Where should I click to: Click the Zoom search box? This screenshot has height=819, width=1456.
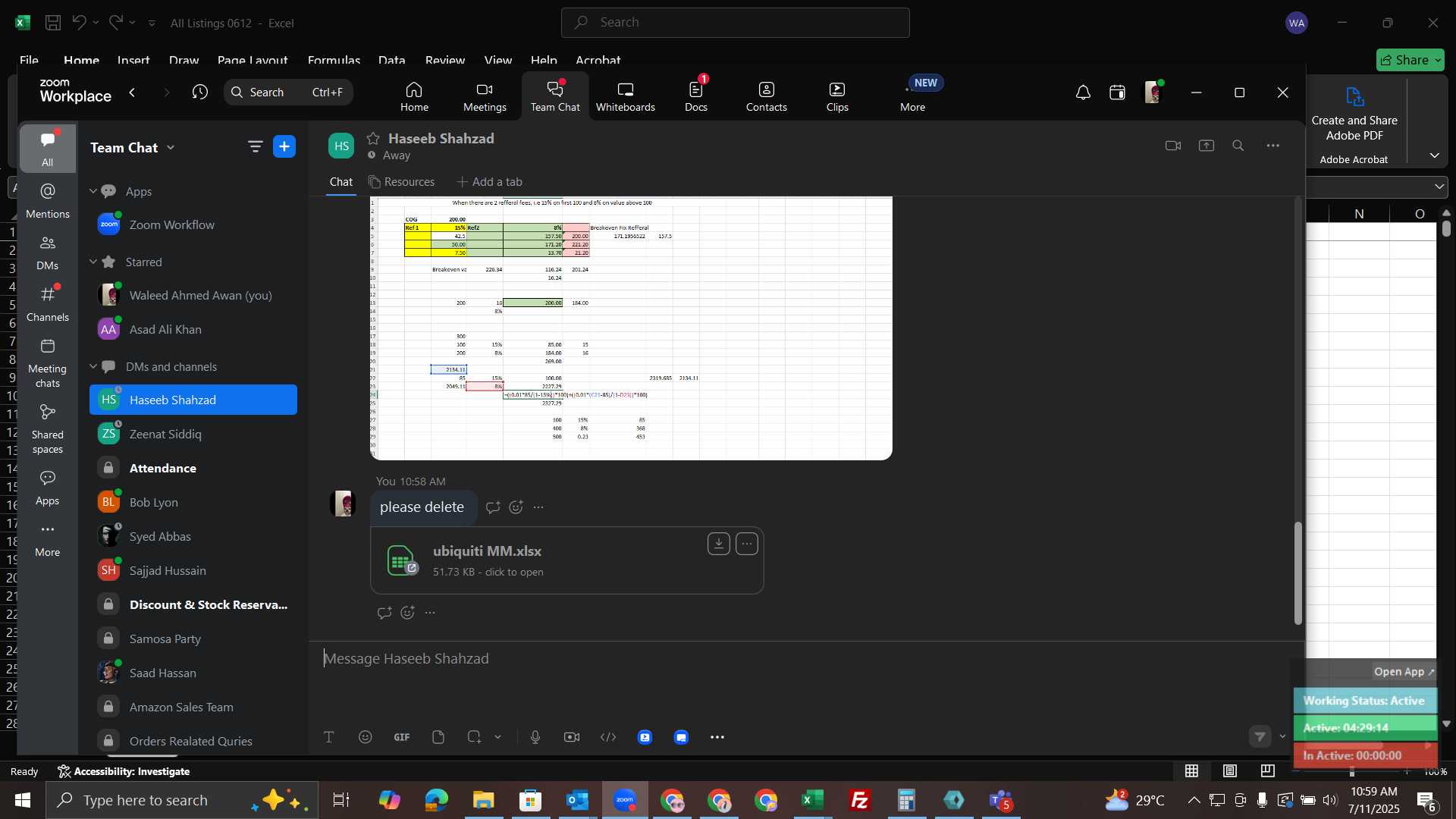288,92
